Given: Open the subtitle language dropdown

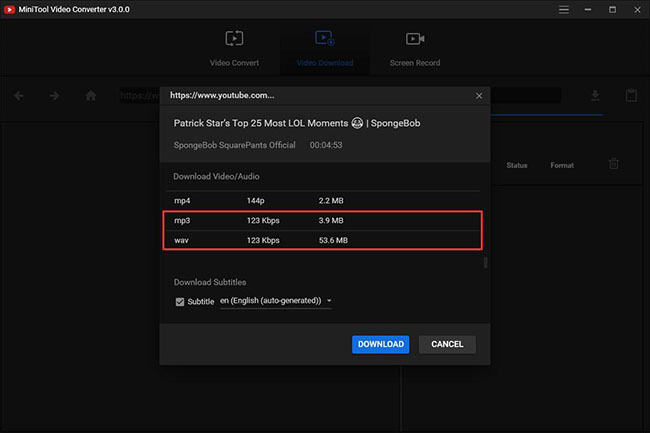Looking at the screenshot, I should tap(276, 301).
